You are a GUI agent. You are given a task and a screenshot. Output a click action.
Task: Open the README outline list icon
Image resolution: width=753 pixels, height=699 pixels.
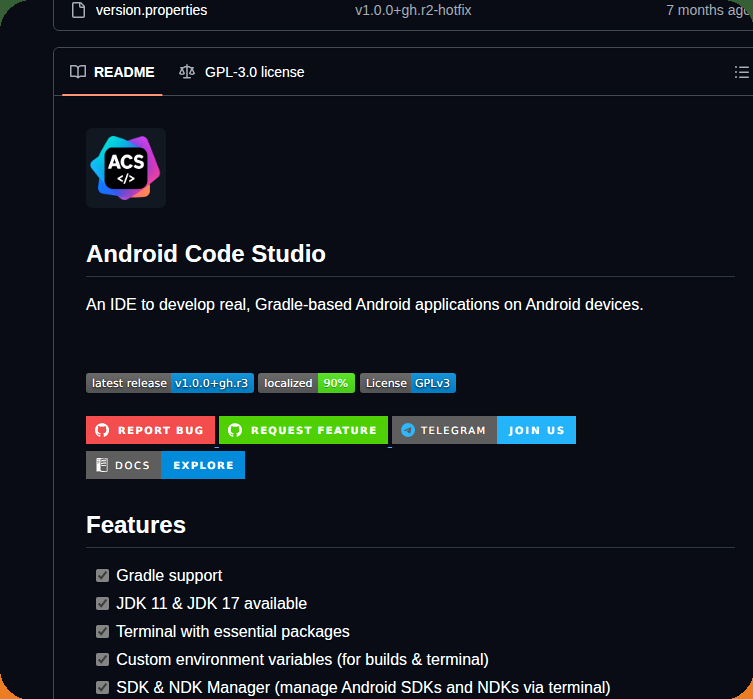click(x=741, y=72)
